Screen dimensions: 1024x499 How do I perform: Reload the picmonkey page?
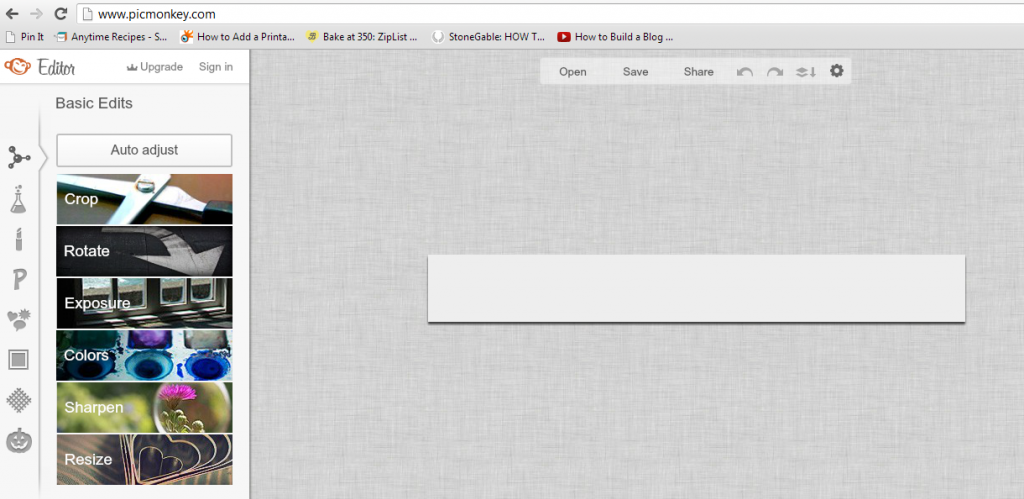tap(61, 13)
